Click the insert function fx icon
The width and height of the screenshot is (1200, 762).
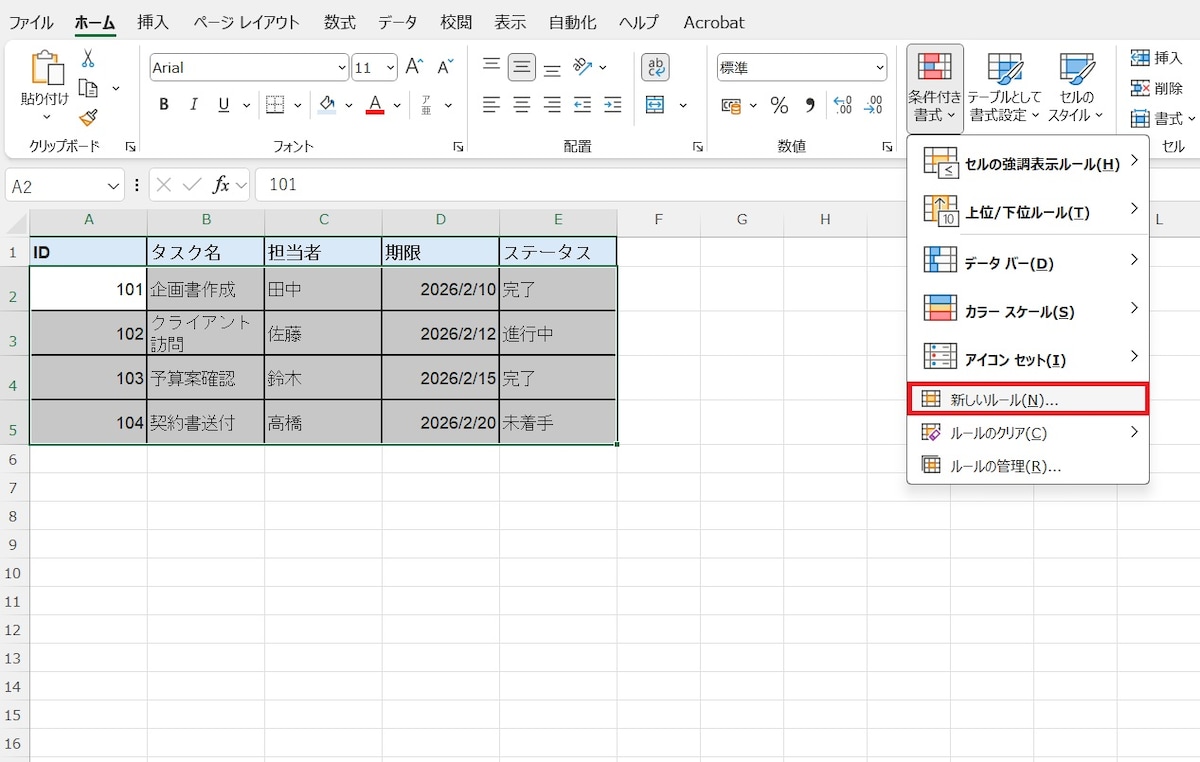coord(221,185)
